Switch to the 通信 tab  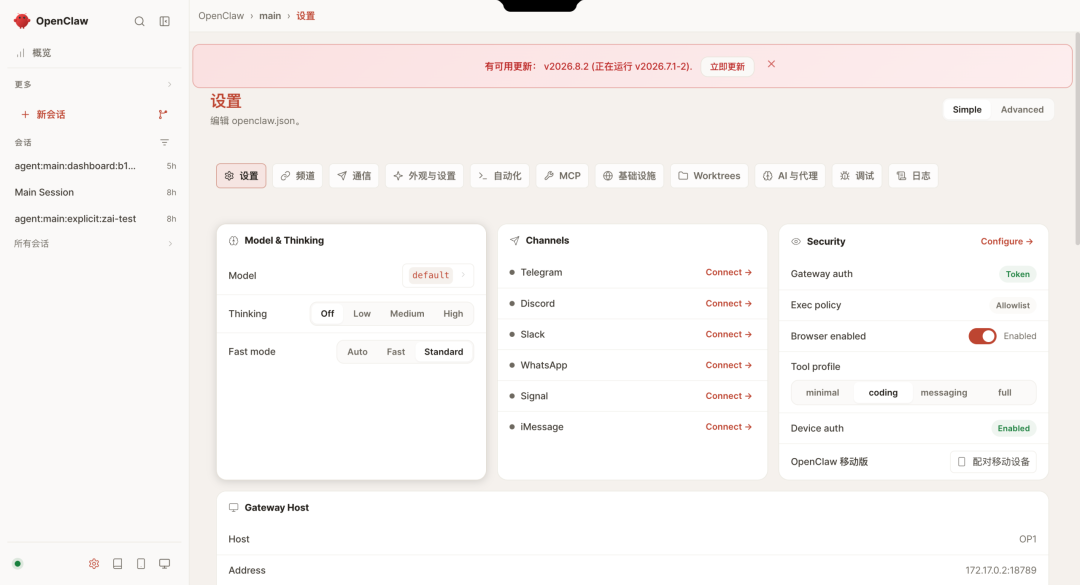[354, 176]
